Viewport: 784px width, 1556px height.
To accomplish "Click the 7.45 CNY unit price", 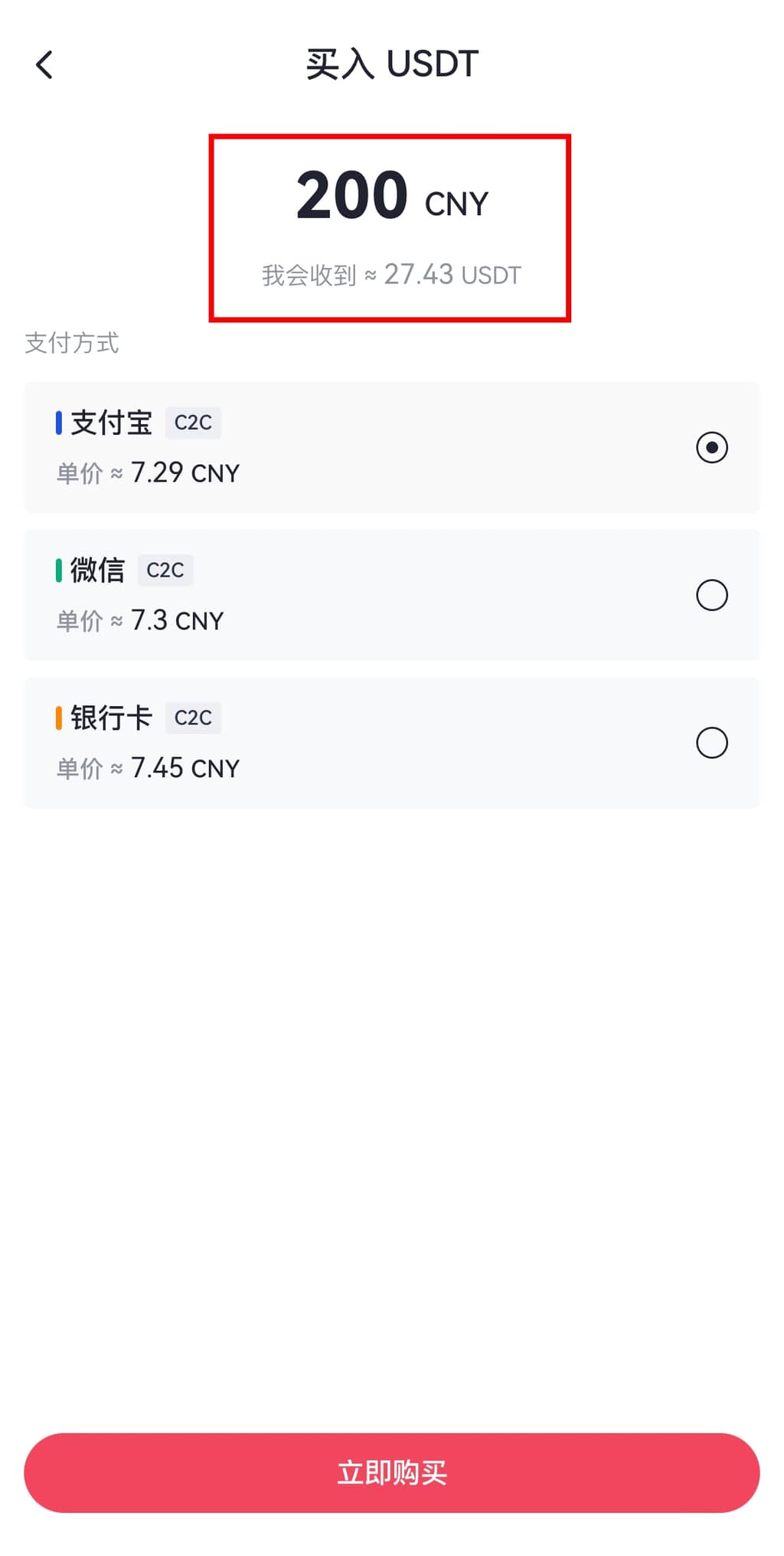I will pyautogui.click(x=185, y=768).
